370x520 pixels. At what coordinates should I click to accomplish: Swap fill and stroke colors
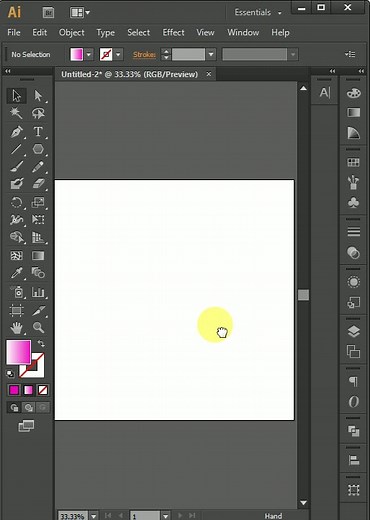tap(41, 343)
